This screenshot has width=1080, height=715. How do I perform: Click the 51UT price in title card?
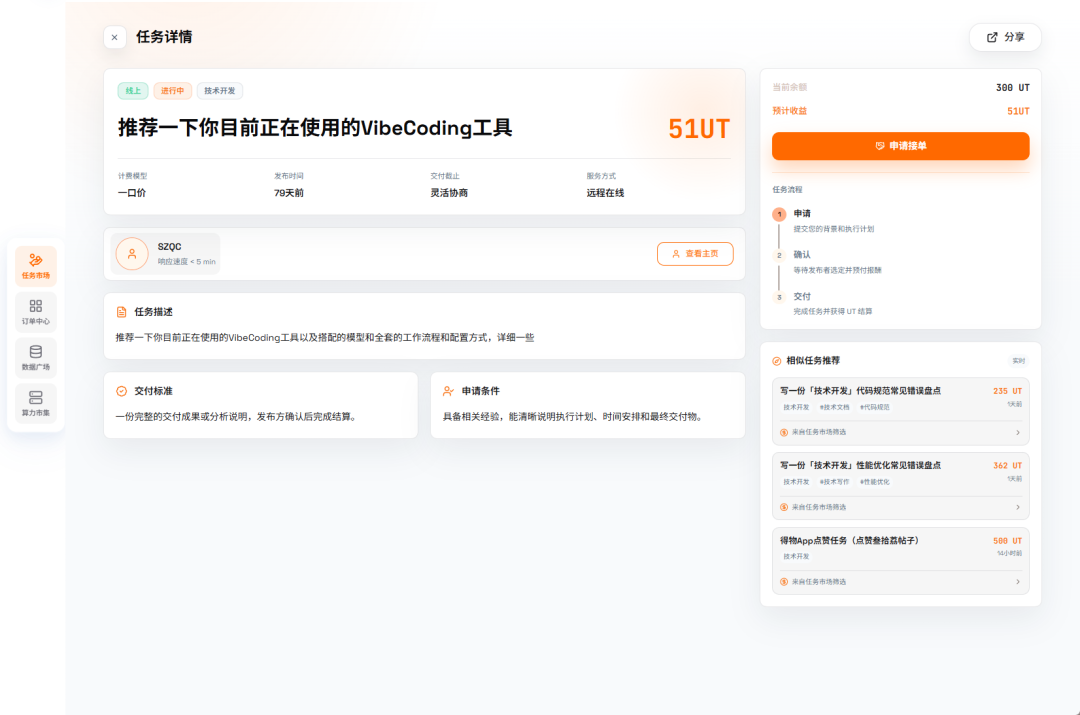pyautogui.click(x=698, y=129)
